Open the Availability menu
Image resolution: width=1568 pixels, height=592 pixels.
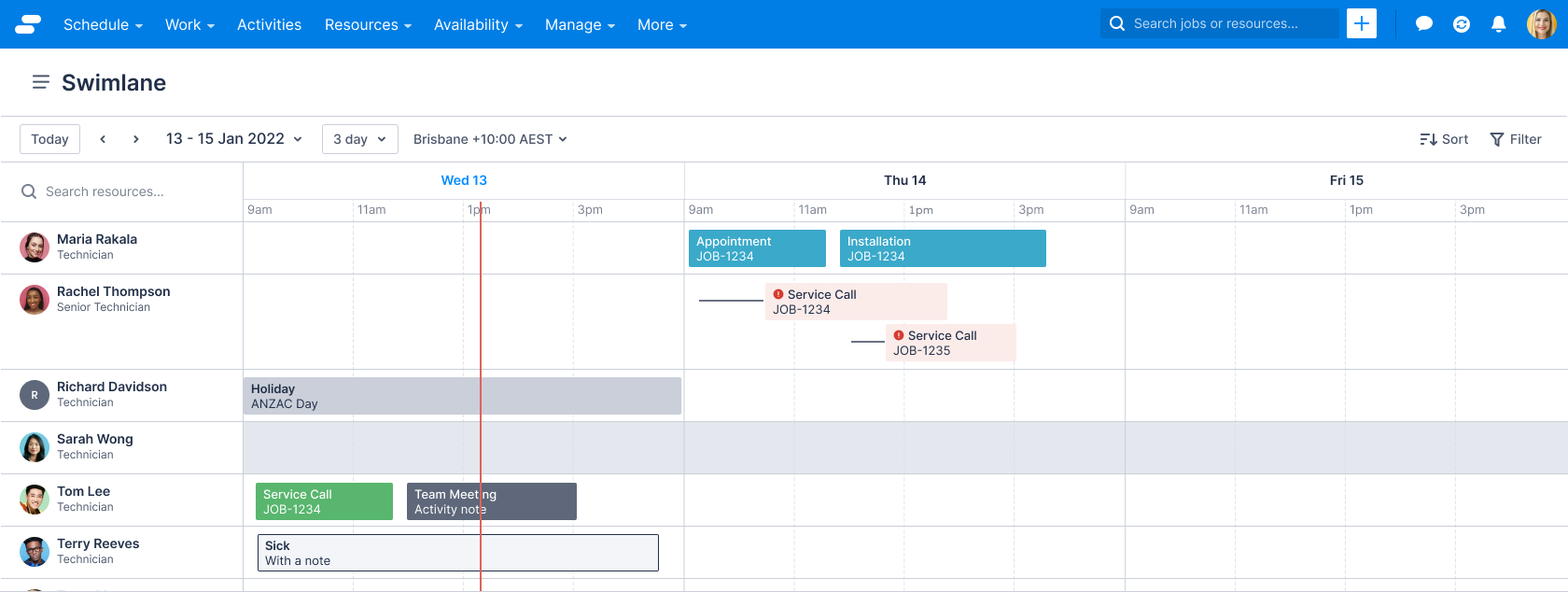478,24
